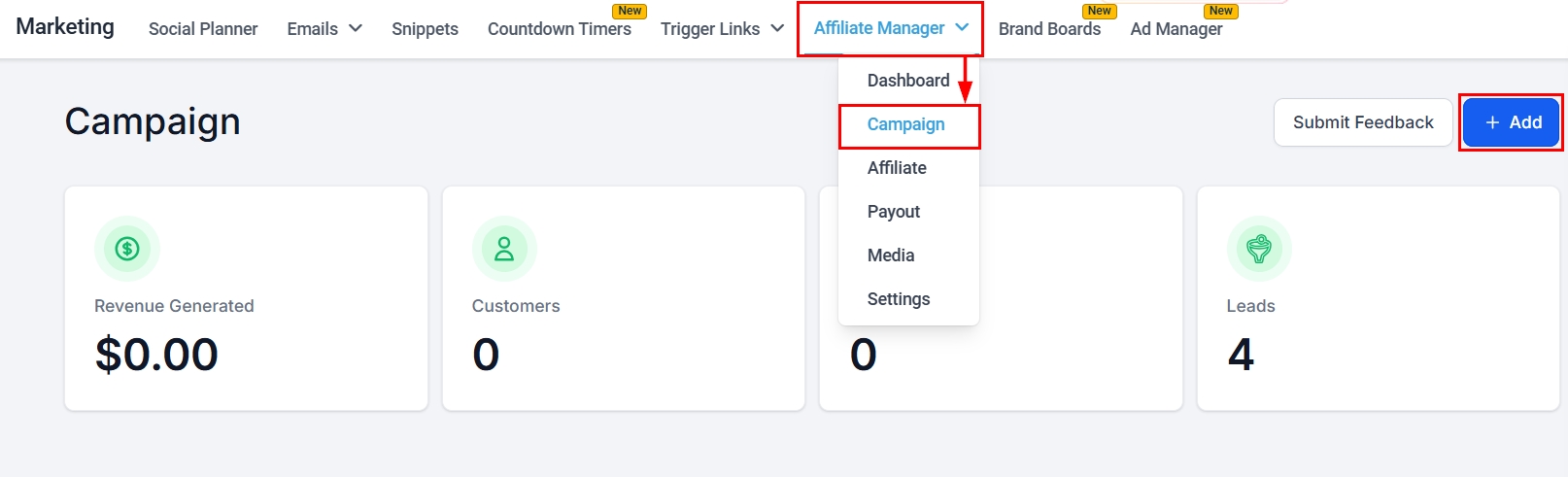The width and height of the screenshot is (1568, 477).
Task: Switch to the Countdown Timers tab
Action: [x=560, y=29]
